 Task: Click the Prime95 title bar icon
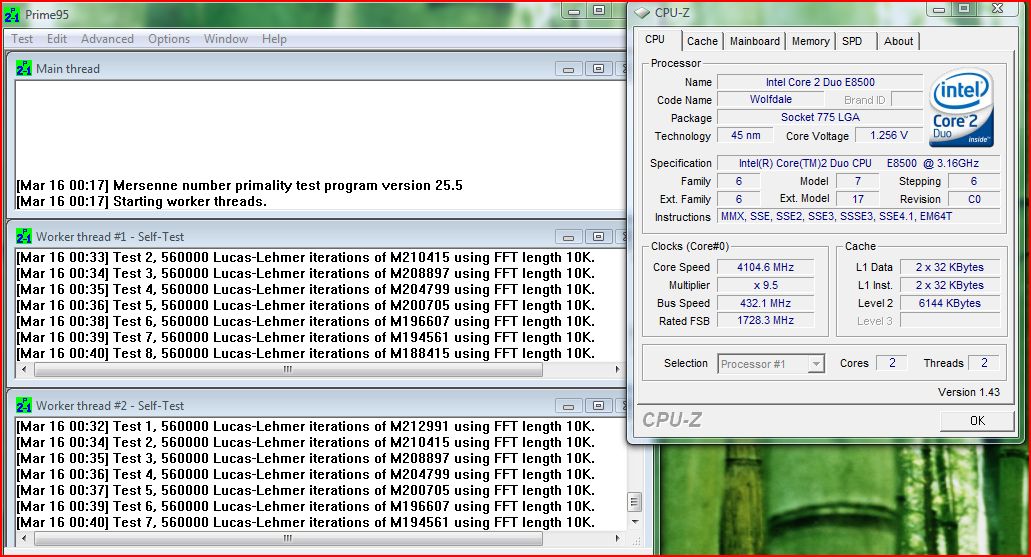point(12,14)
